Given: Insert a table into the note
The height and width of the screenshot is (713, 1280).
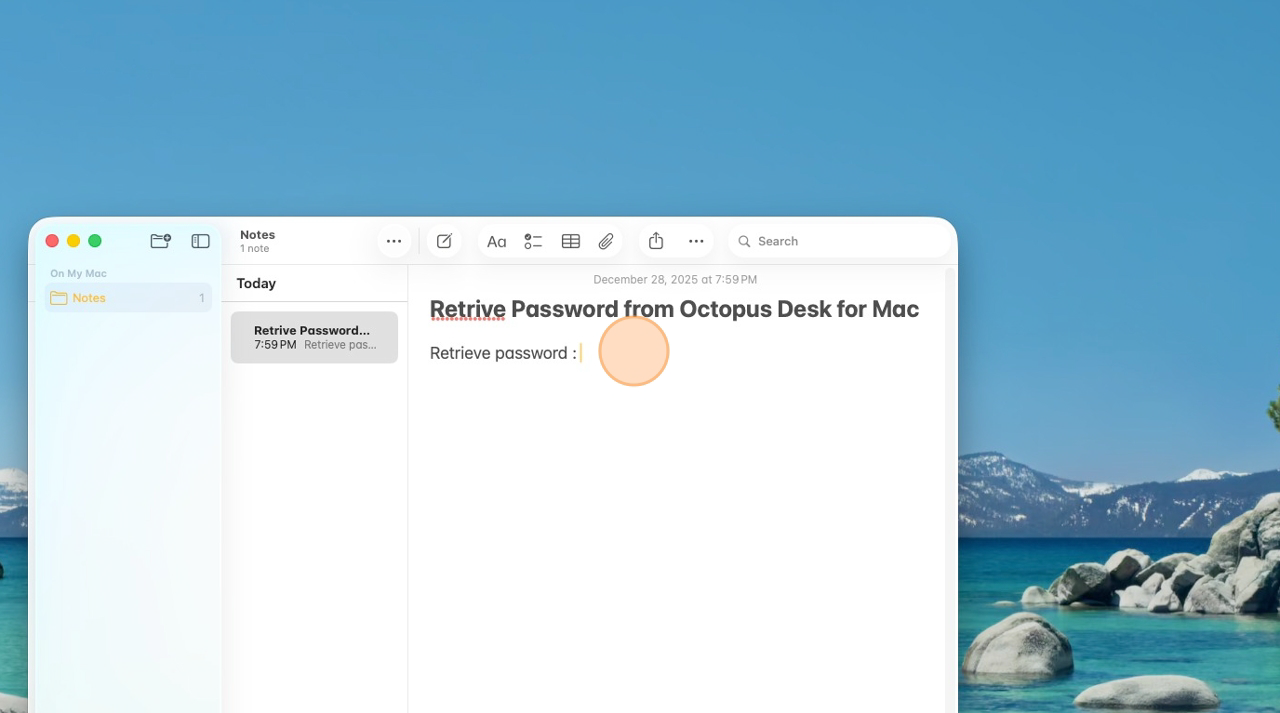Looking at the screenshot, I should (x=570, y=241).
